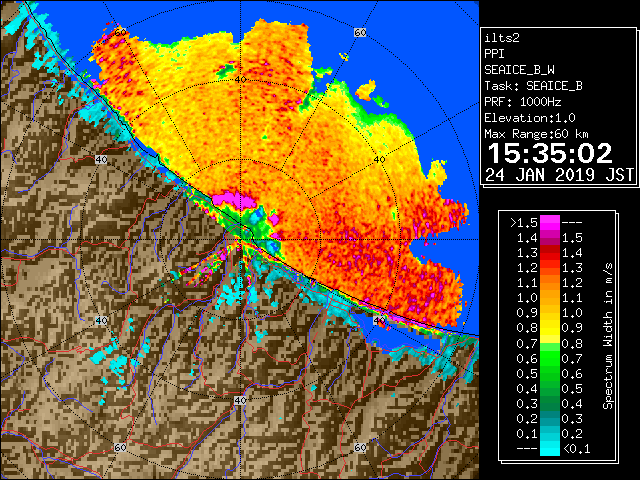Click the magenta echo patch just north-west of radar center
The height and width of the screenshot is (480, 640).
click(235, 200)
